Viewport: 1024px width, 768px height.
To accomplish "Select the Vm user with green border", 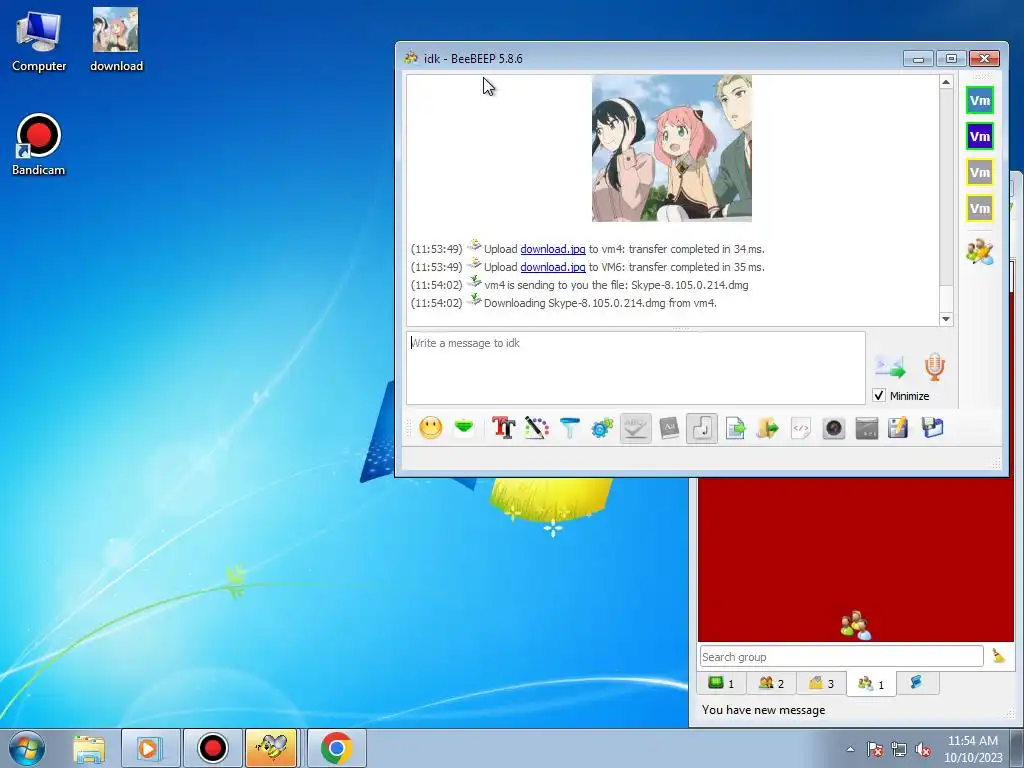I will 980,101.
